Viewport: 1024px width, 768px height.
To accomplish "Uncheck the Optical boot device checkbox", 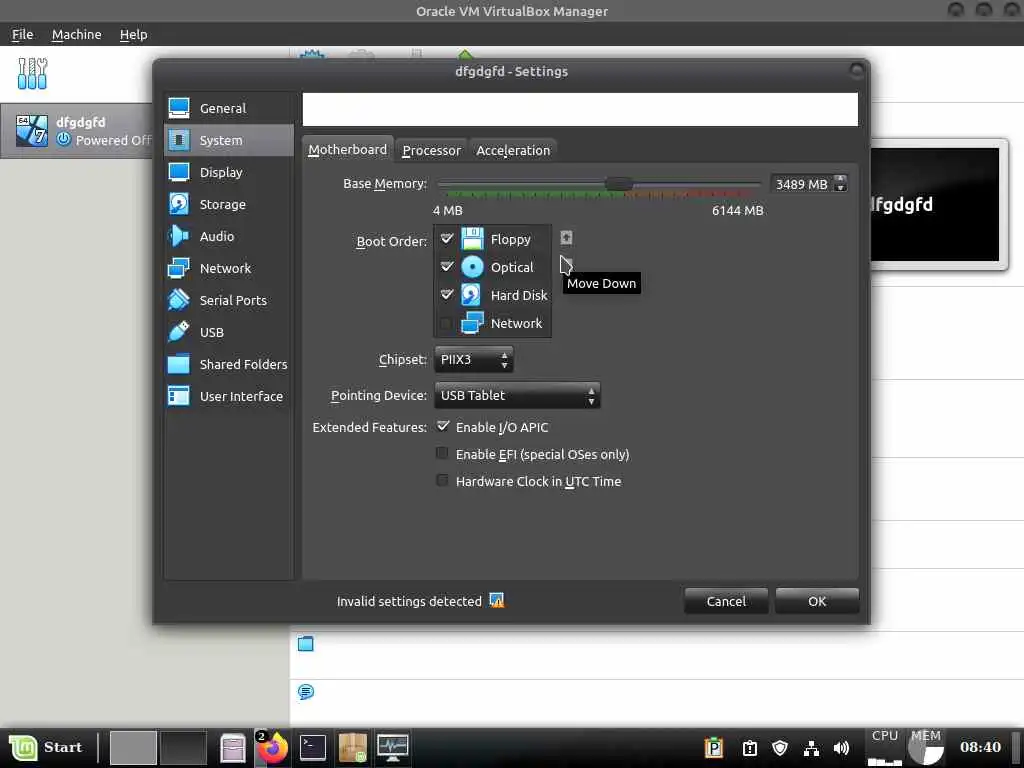I will click(447, 266).
